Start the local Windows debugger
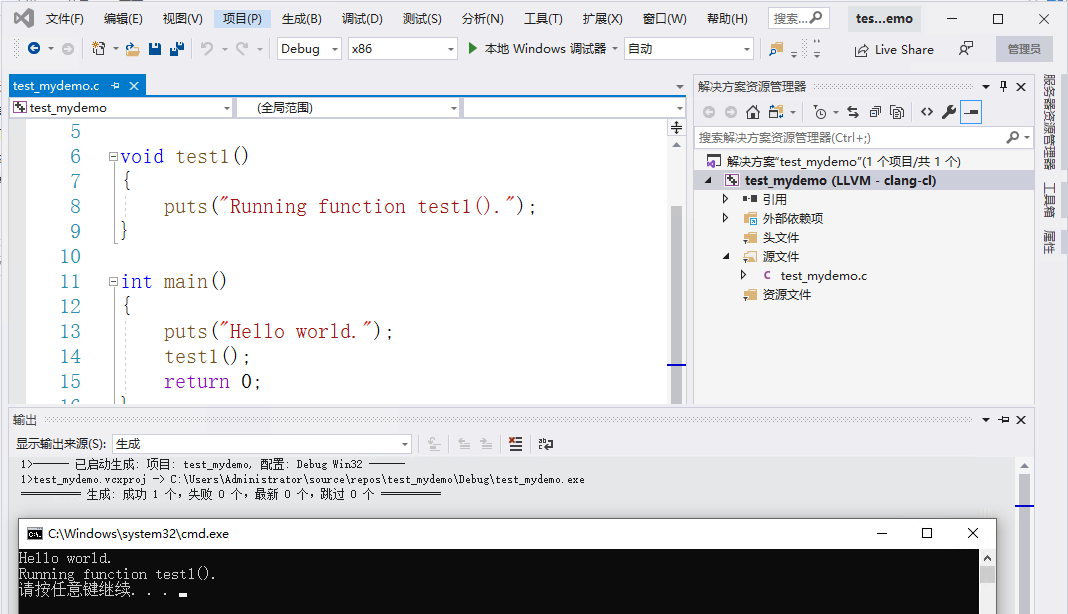The height and width of the screenshot is (614, 1068). 537,48
